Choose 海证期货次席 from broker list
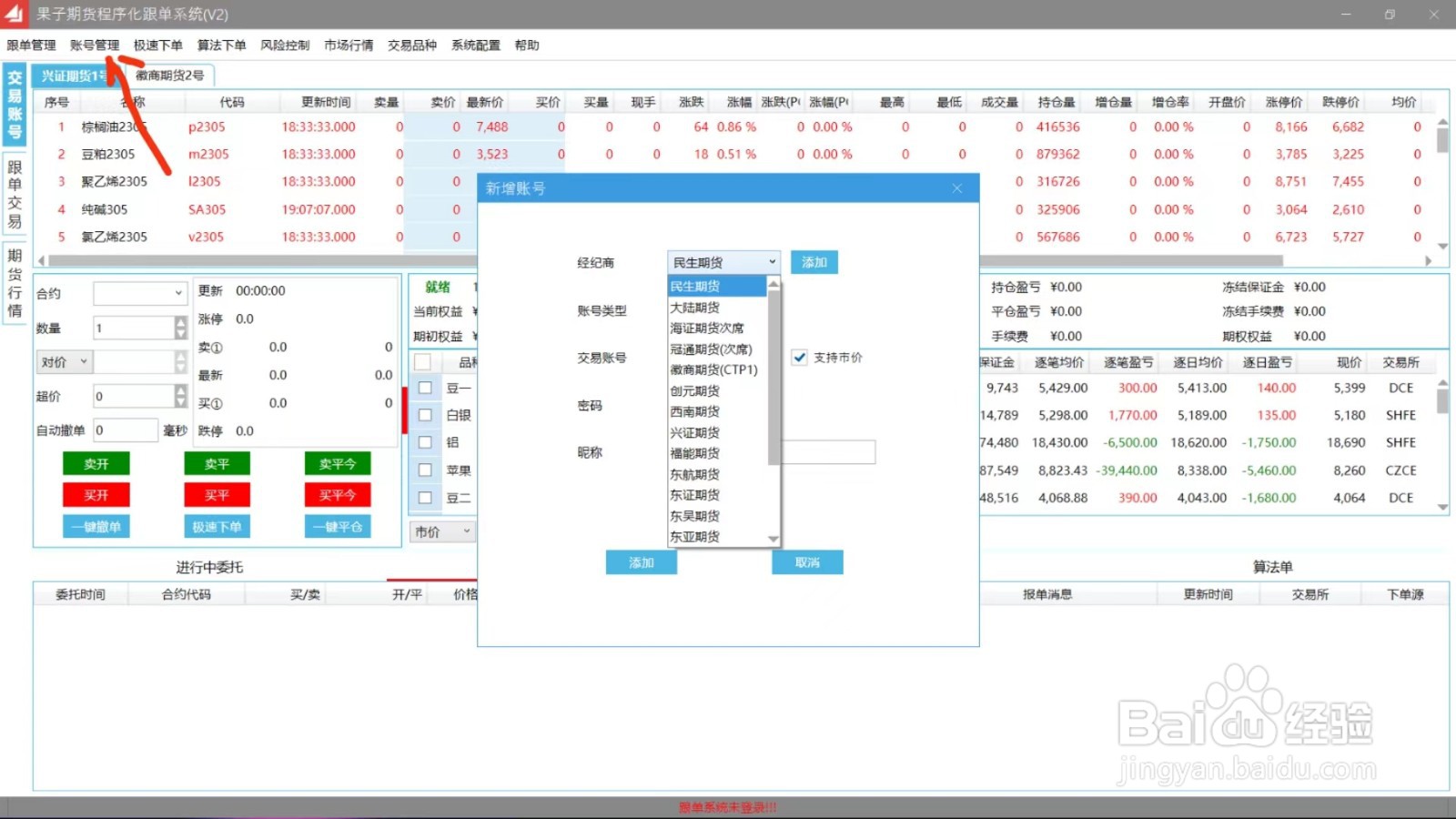Image resolution: width=1456 pixels, height=819 pixels. [x=717, y=329]
